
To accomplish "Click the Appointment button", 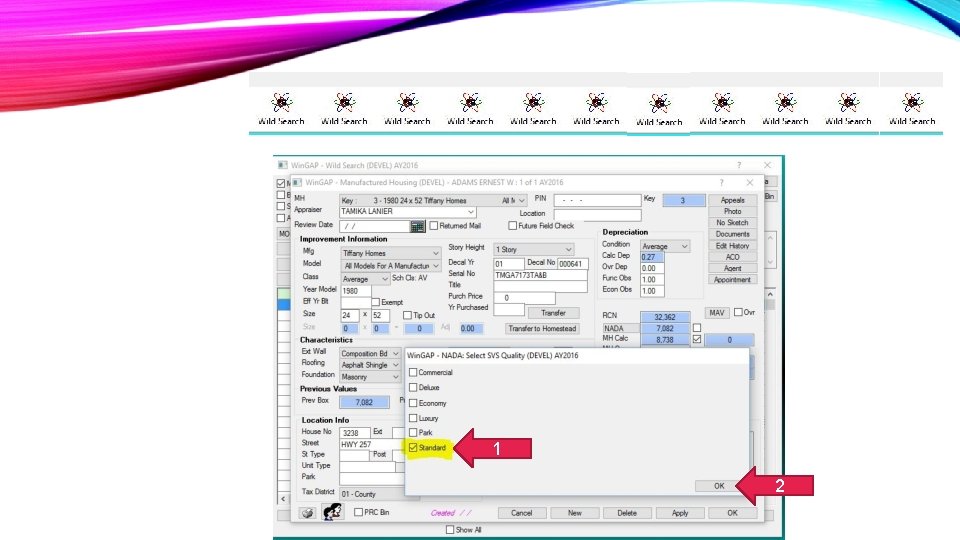I will (732, 280).
